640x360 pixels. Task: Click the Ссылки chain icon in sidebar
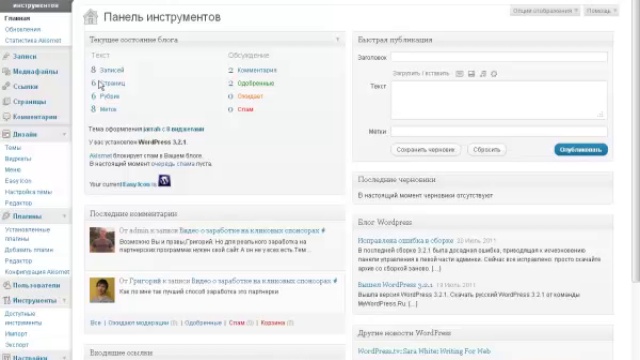click(6, 86)
